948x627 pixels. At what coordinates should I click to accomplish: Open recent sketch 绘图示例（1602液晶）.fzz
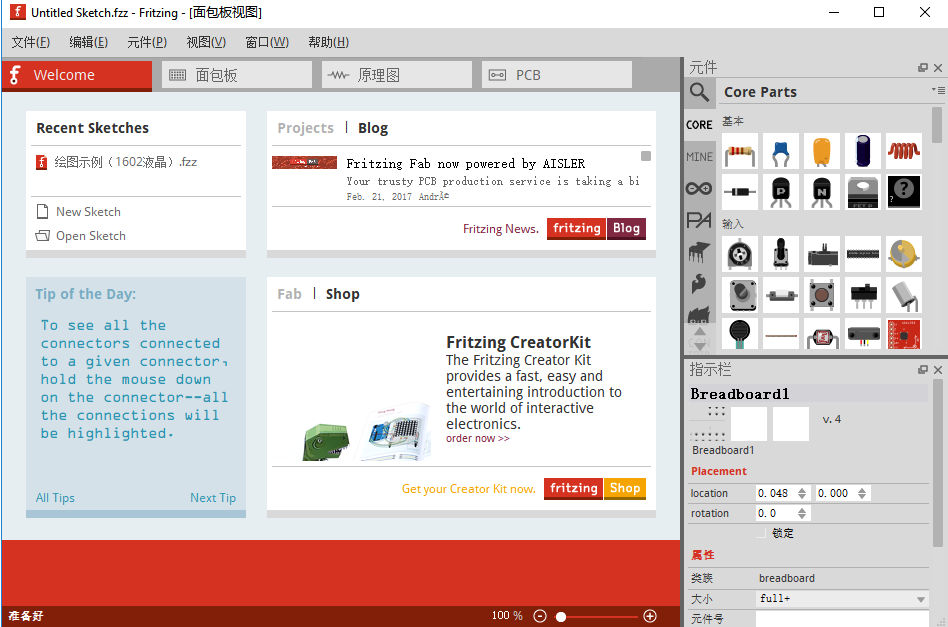click(117, 162)
